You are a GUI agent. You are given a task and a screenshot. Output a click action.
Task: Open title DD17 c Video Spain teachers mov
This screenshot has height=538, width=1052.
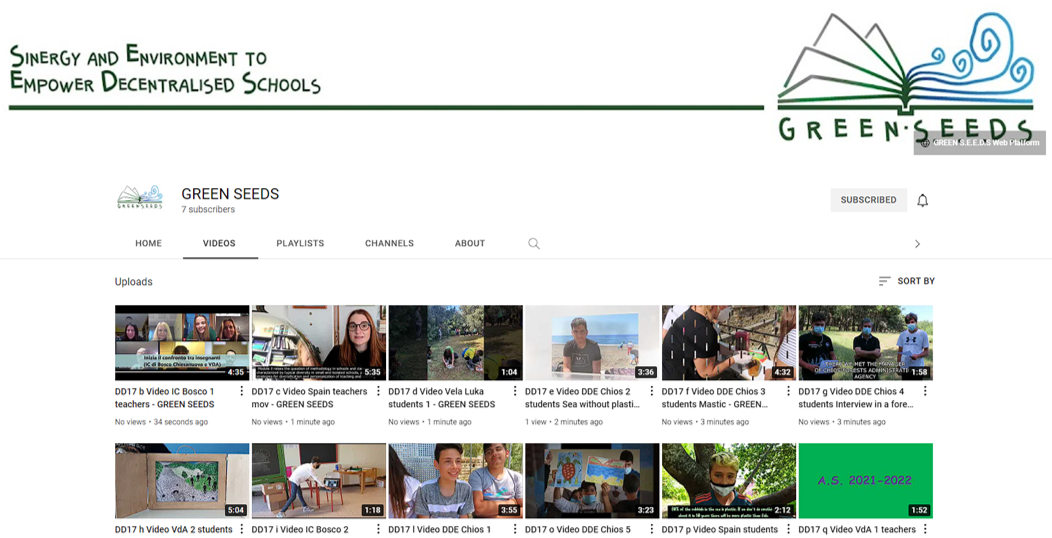309,398
